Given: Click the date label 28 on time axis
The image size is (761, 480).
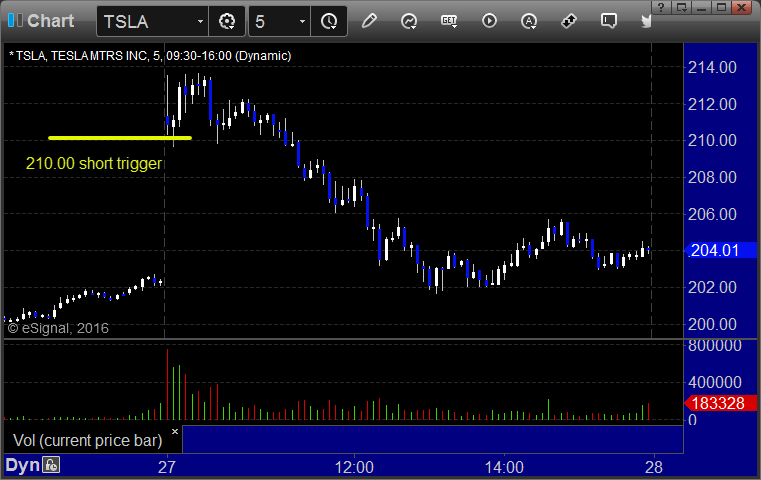Looking at the screenshot, I should (654, 467).
